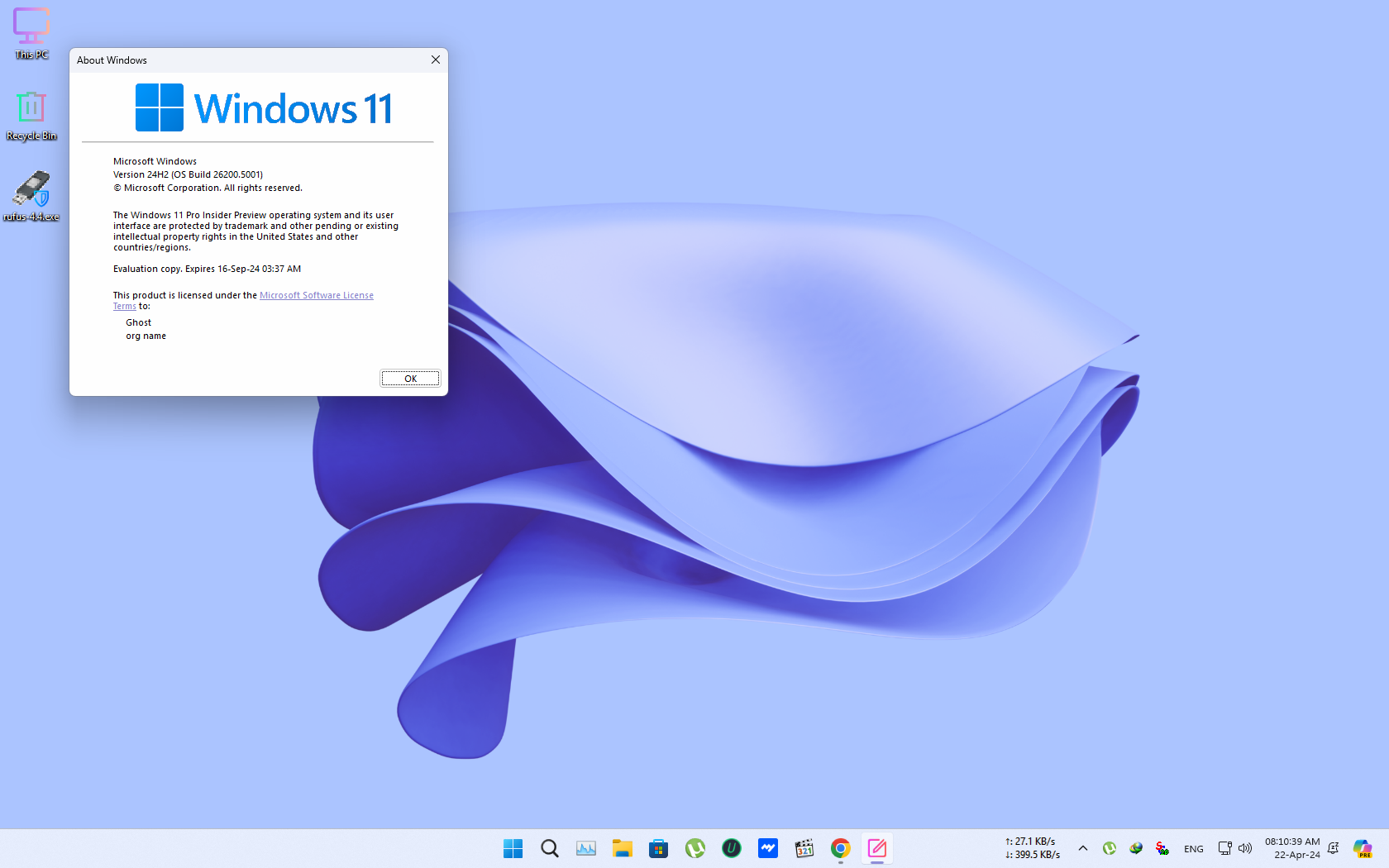Open the clock showing 08:10:39 AM
This screenshot has width=1389, height=868.
click(1292, 848)
